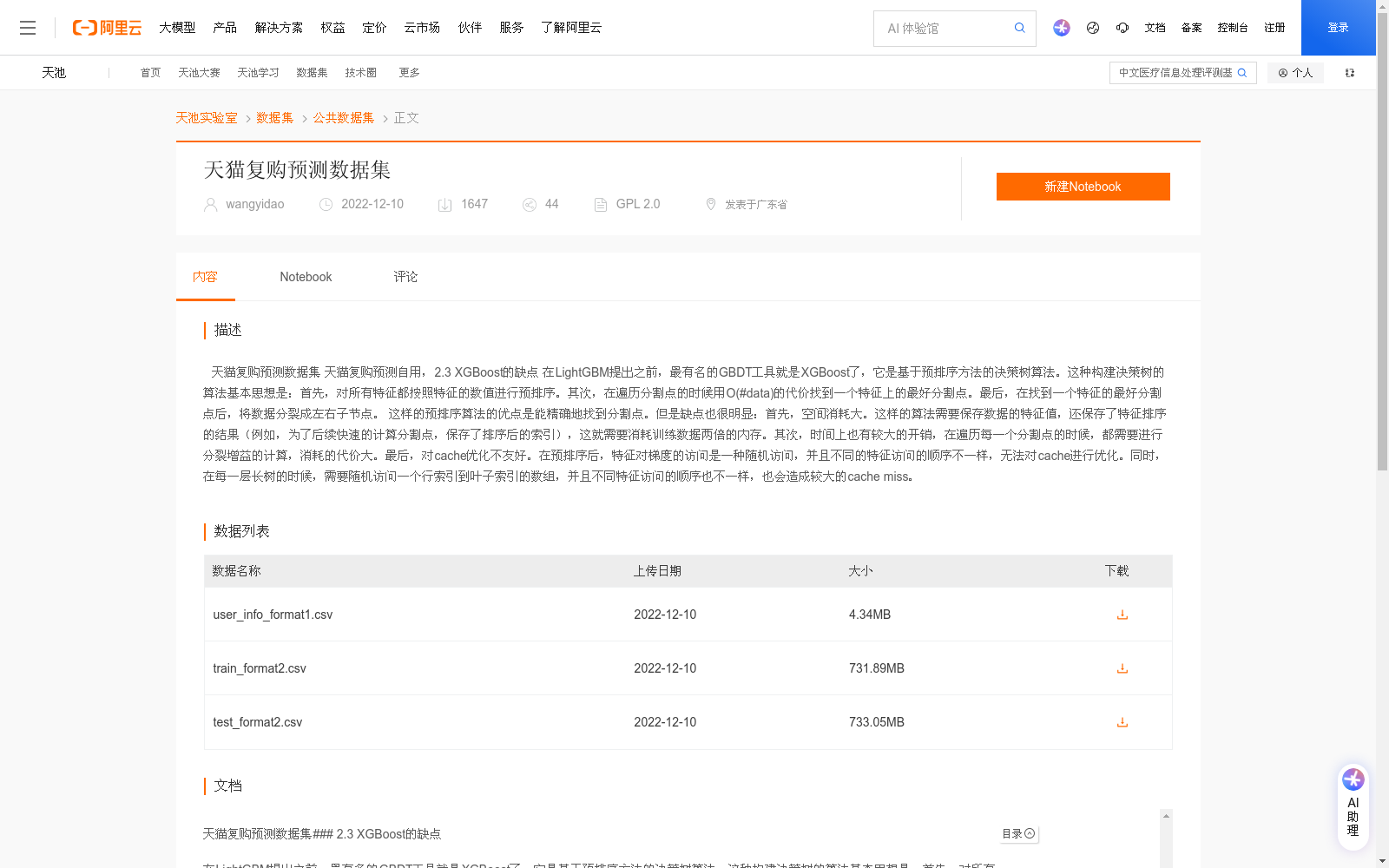Viewport: 1389px width, 868px height.
Task: Click the 注册 link in header
Action: [1274, 28]
